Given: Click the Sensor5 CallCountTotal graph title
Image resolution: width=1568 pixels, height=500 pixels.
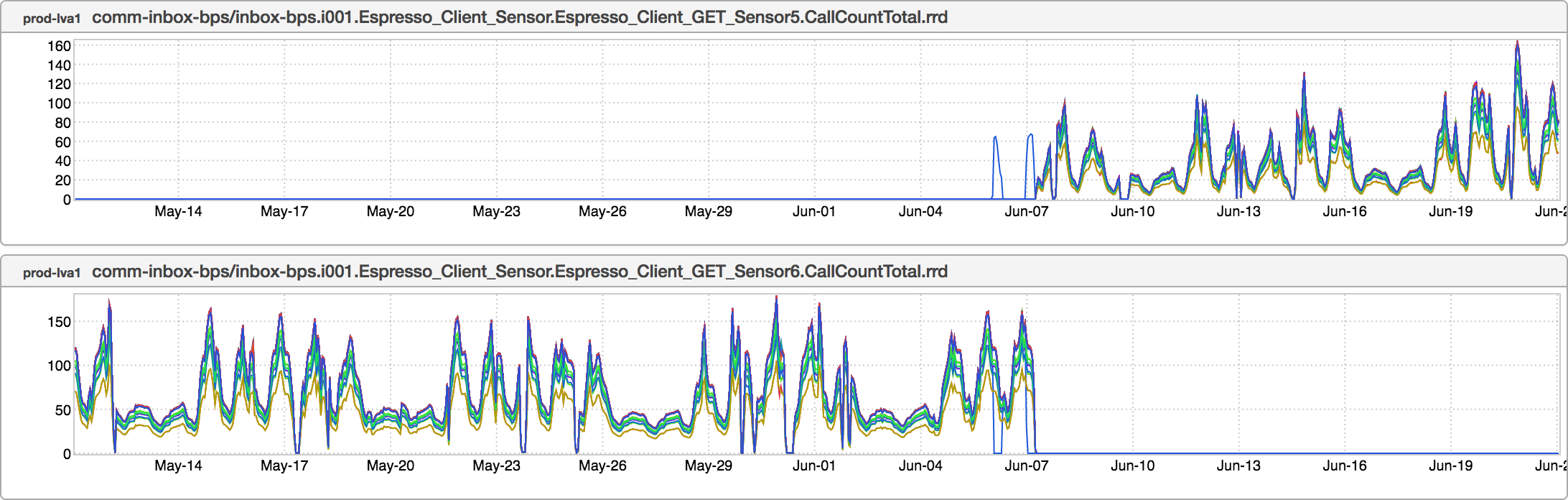Looking at the screenshot, I should [x=519, y=17].
